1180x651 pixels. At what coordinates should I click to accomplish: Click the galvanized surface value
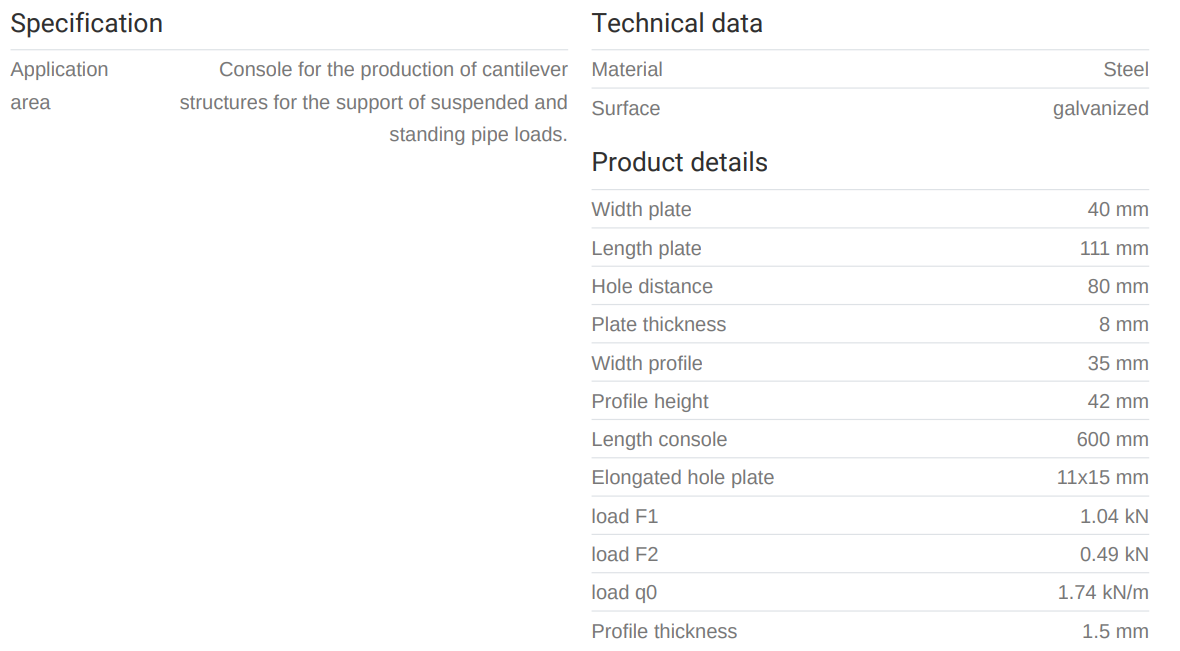coord(1100,109)
